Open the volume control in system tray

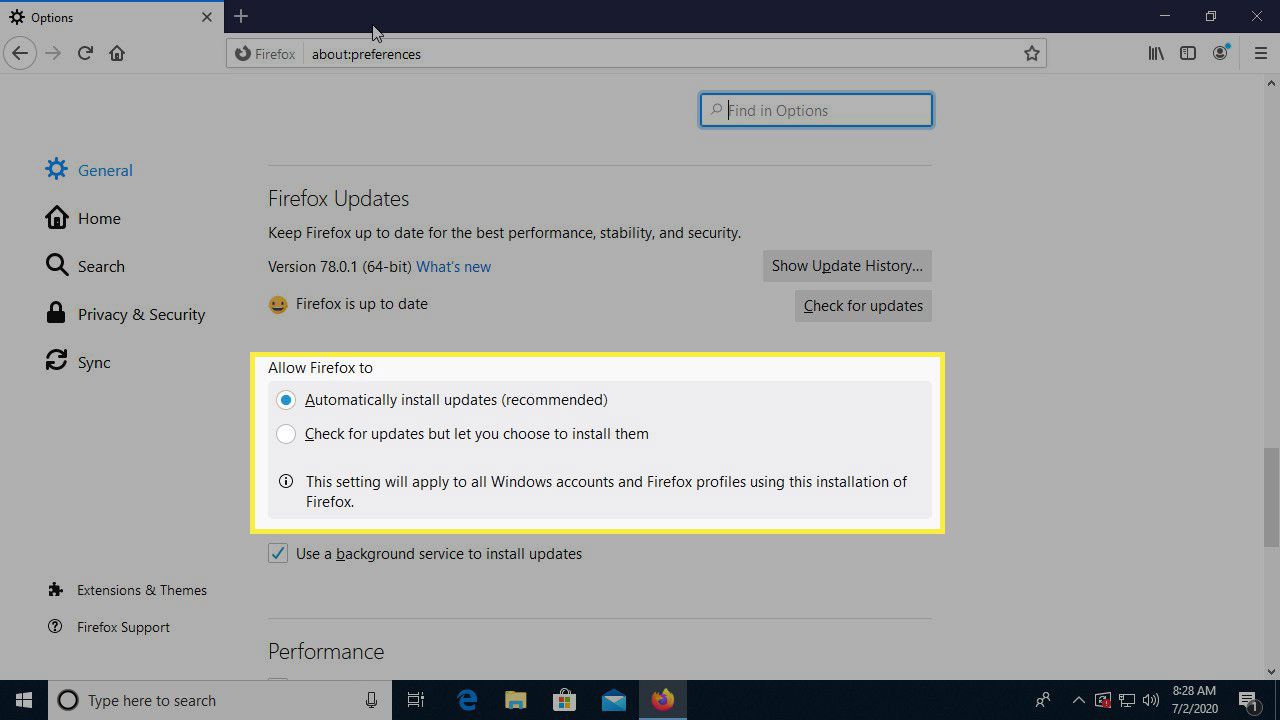pos(1150,700)
